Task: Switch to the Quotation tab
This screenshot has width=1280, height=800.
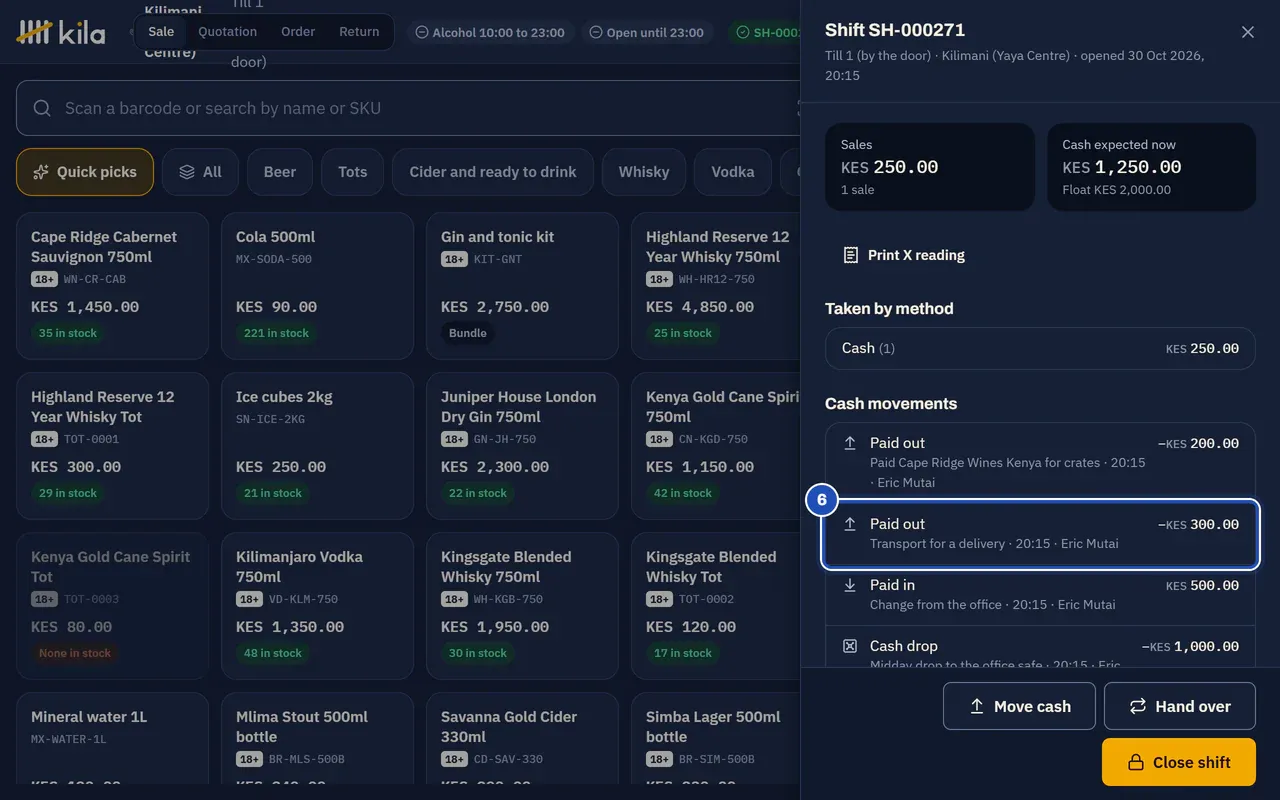Action: [228, 32]
